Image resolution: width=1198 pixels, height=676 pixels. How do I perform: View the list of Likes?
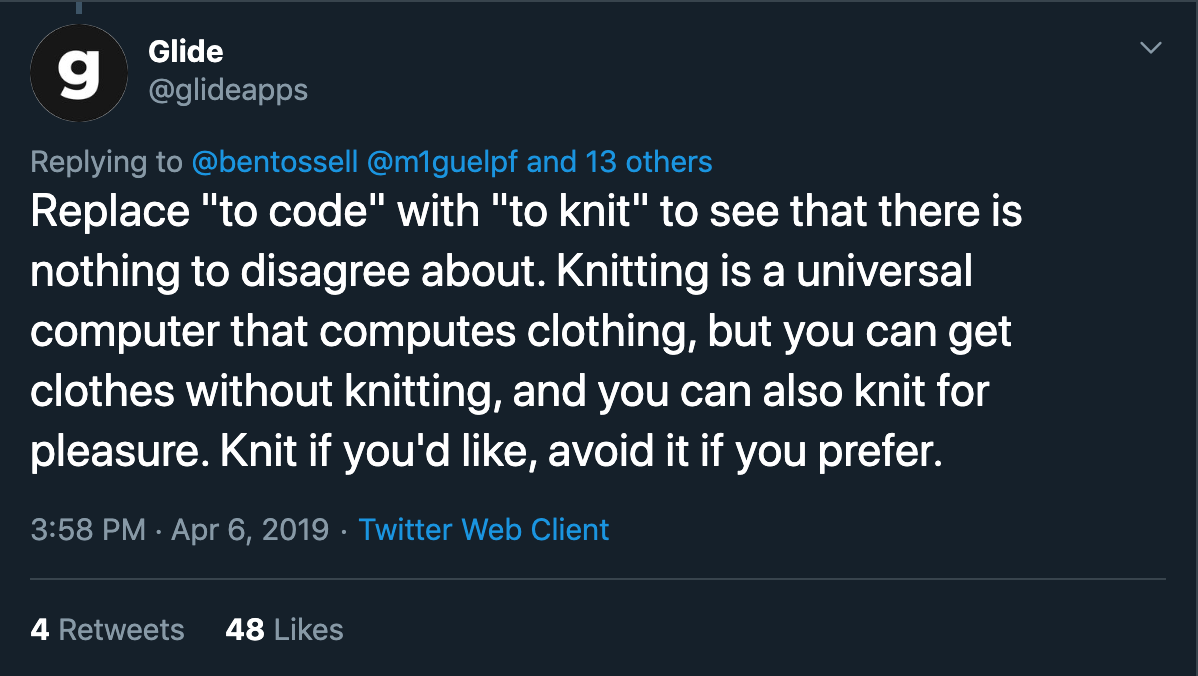(x=308, y=629)
